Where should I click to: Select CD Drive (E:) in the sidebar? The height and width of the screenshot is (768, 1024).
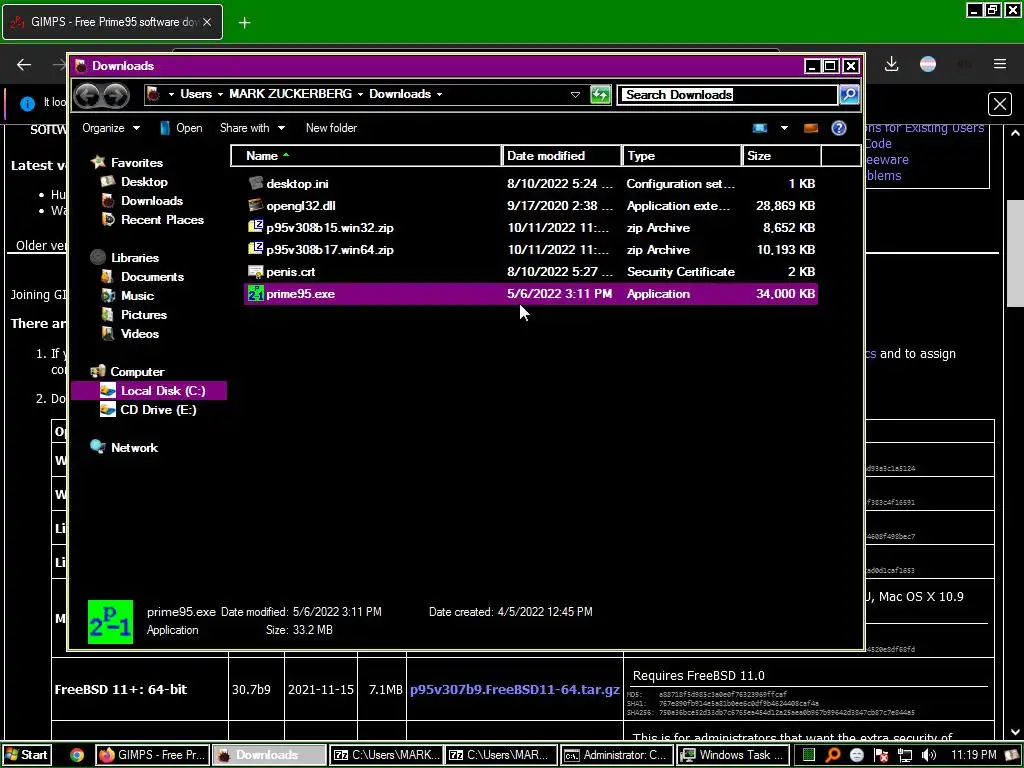coord(158,410)
